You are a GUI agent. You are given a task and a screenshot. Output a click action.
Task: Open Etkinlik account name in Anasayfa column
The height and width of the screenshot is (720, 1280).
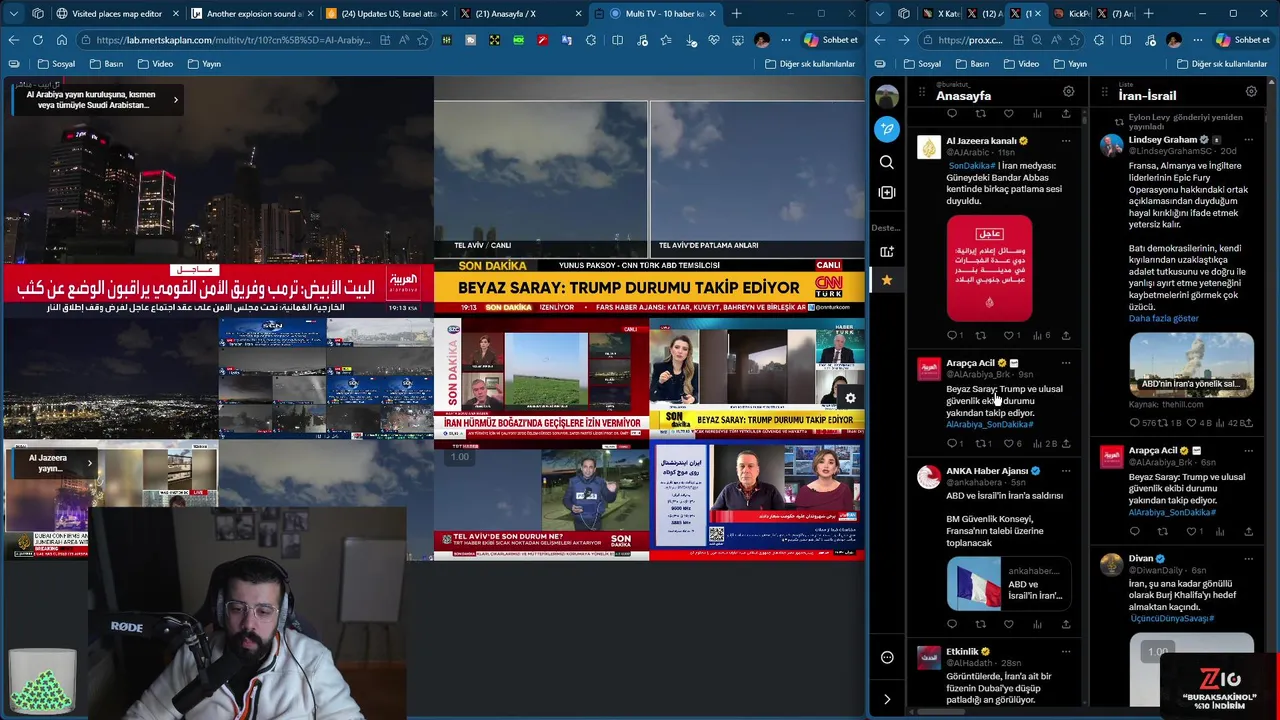(x=962, y=652)
